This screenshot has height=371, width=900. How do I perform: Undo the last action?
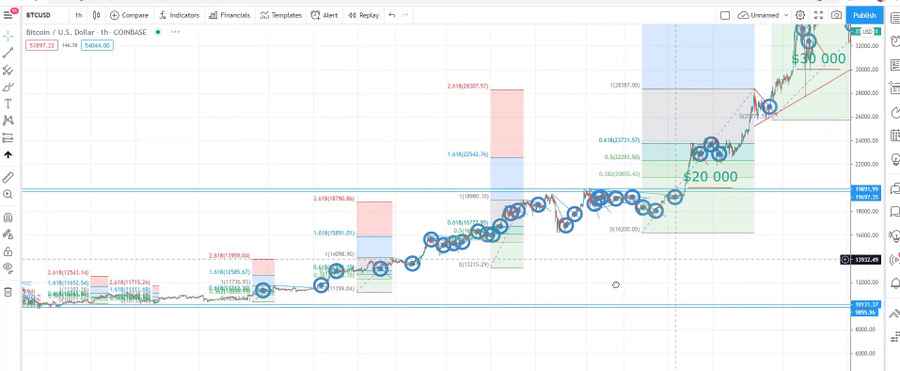pos(392,16)
